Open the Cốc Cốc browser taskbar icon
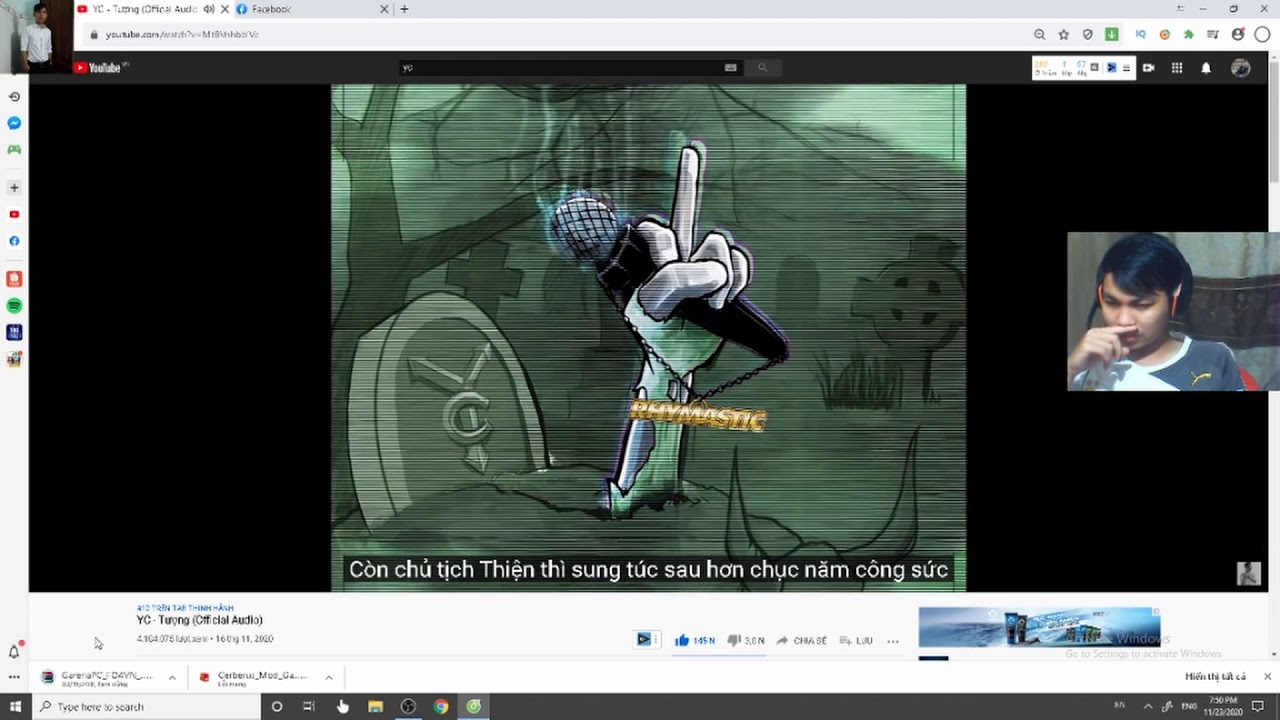The width and height of the screenshot is (1280, 720). click(474, 707)
